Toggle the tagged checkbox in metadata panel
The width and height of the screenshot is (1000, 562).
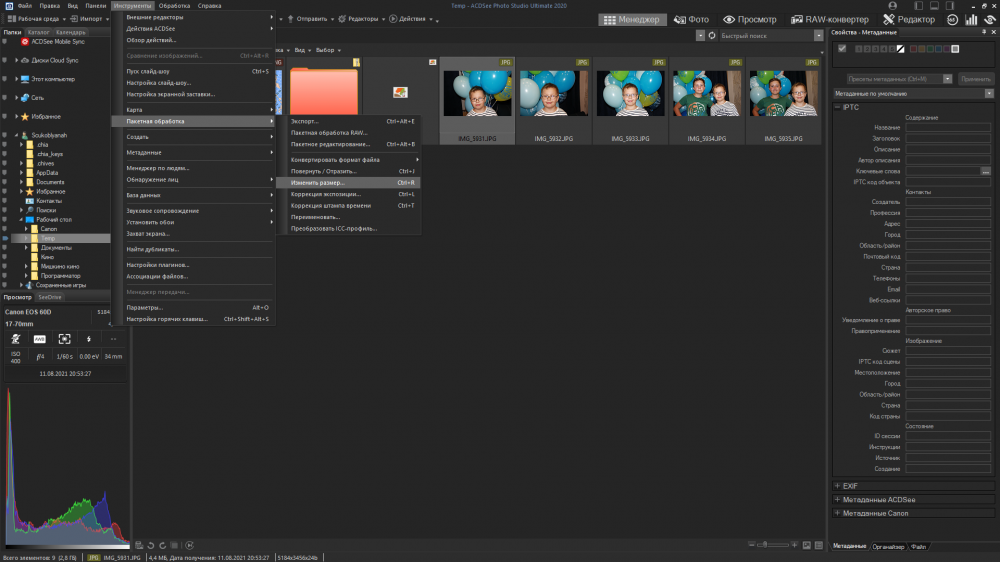[x=842, y=48]
